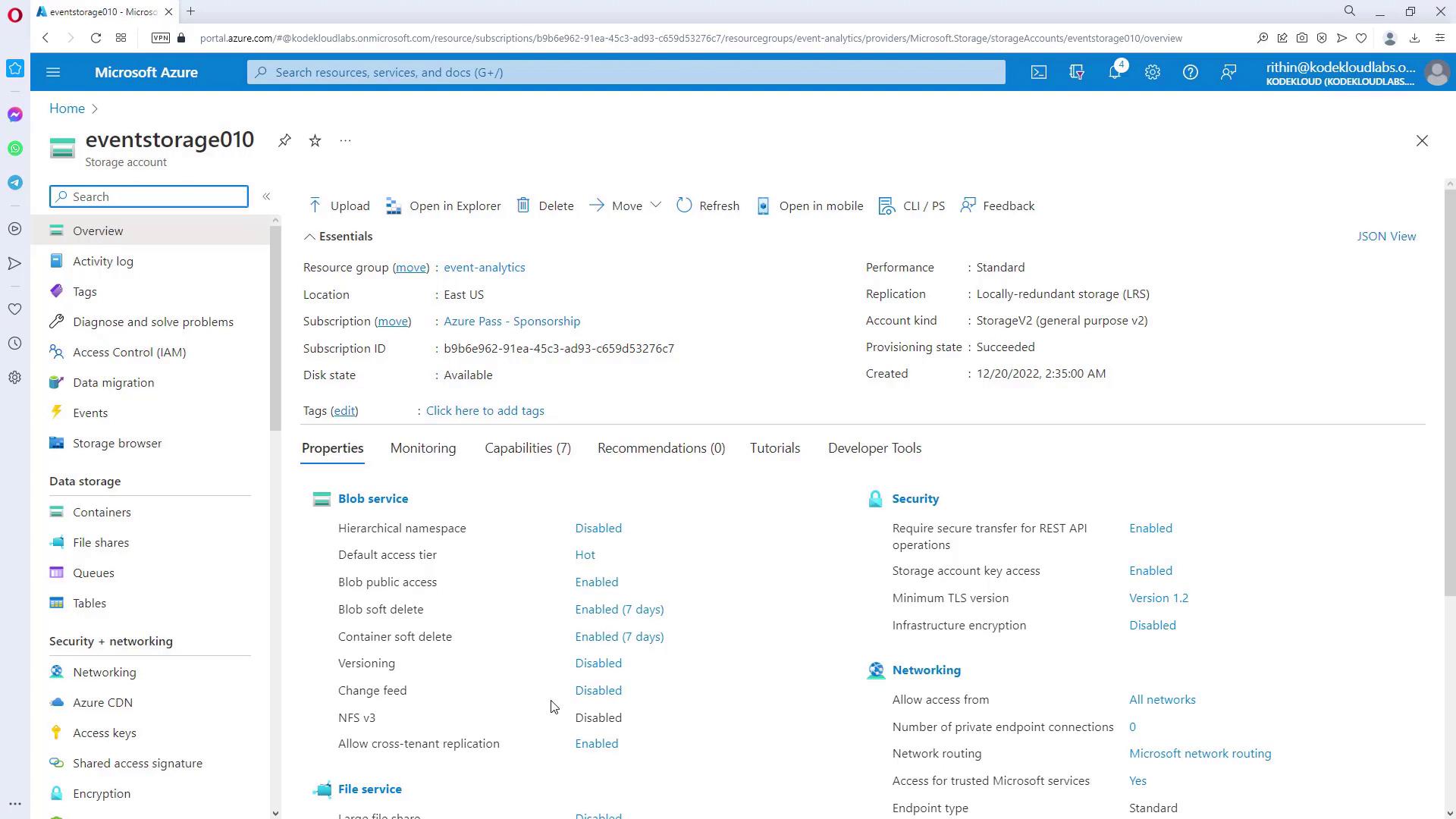This screenshot has width=1456, height=819.
Task: Pin eventstorage010 to dashboard
Action: point(284,140)
